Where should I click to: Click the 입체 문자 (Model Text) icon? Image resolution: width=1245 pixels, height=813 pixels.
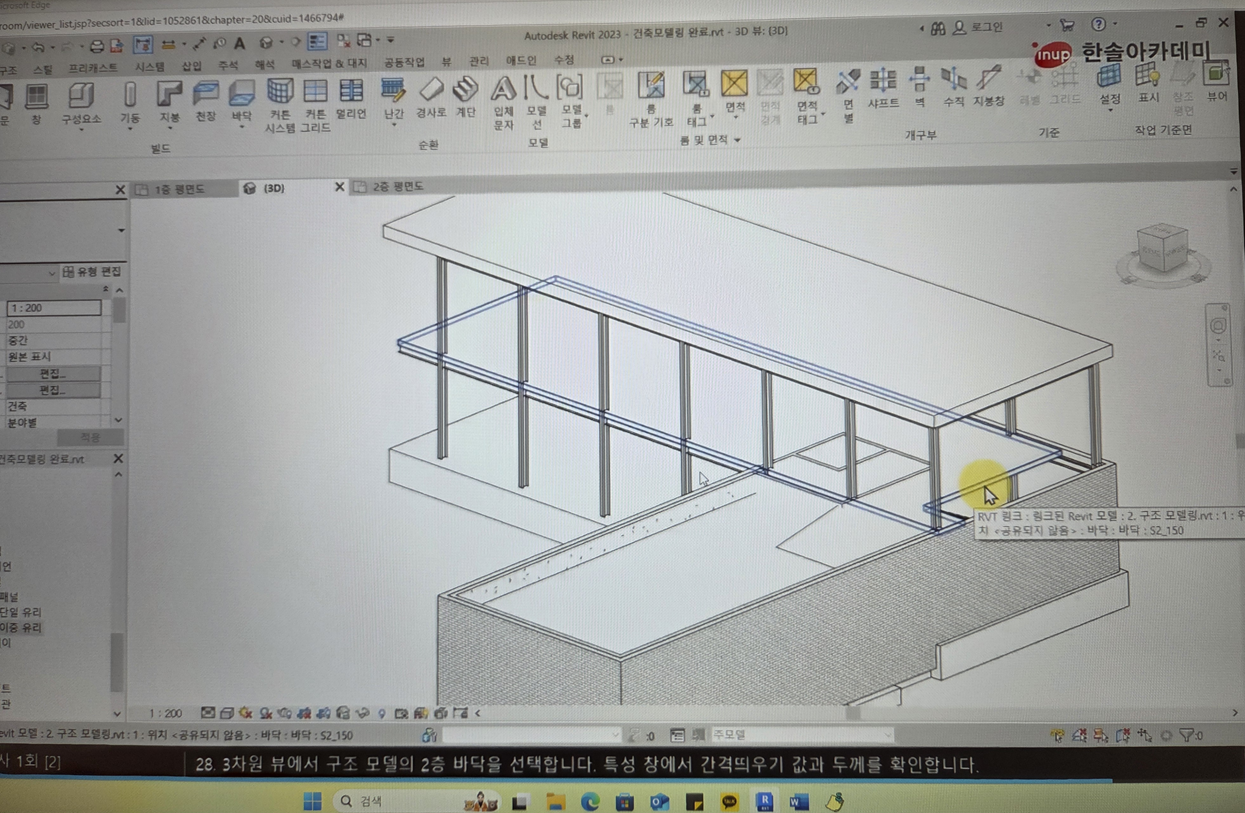coord(503,101)
